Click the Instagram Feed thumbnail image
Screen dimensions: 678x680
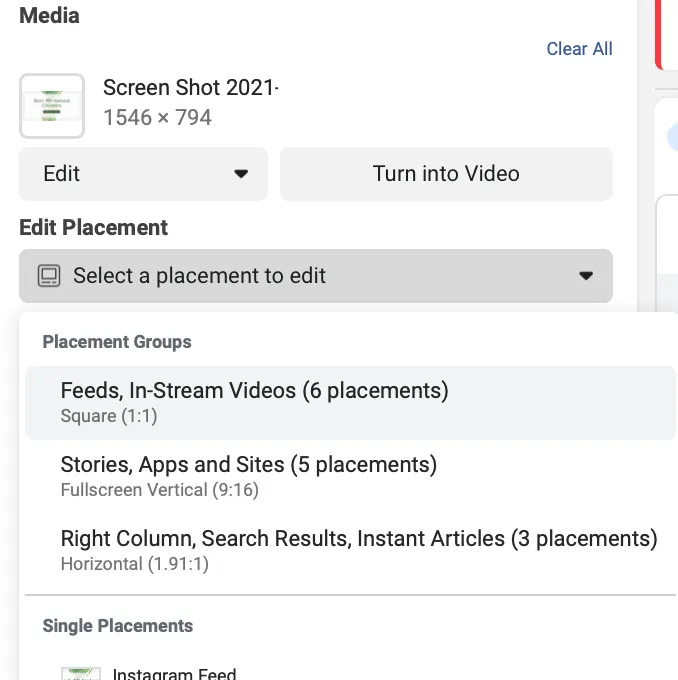pos(81,673)
